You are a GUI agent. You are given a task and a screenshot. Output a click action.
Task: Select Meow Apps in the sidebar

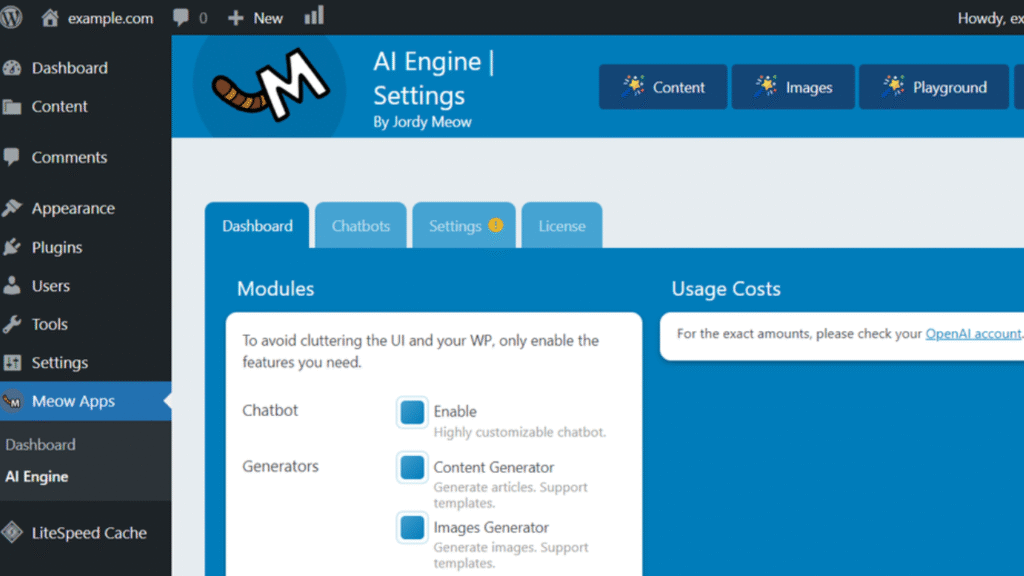coord(86,401)
